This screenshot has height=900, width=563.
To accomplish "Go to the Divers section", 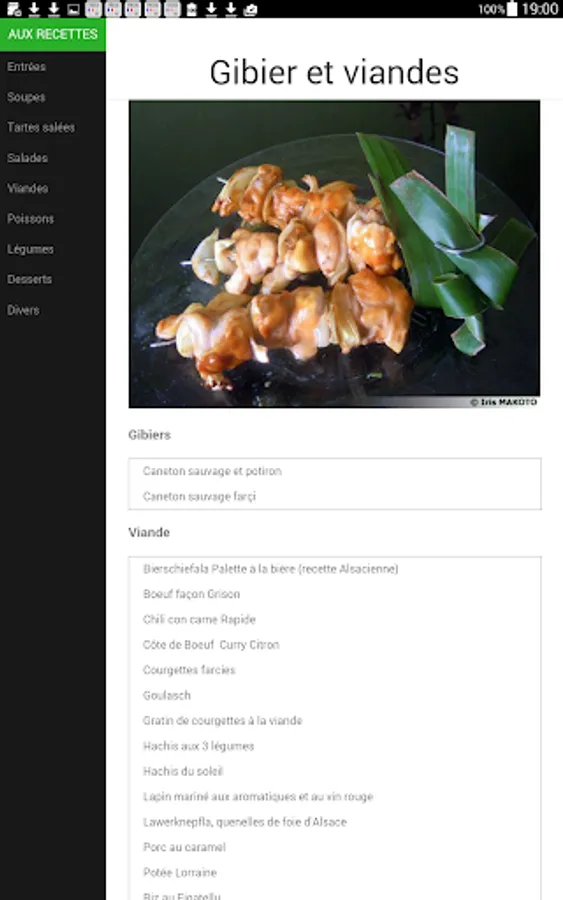I will tap(23, 310).
